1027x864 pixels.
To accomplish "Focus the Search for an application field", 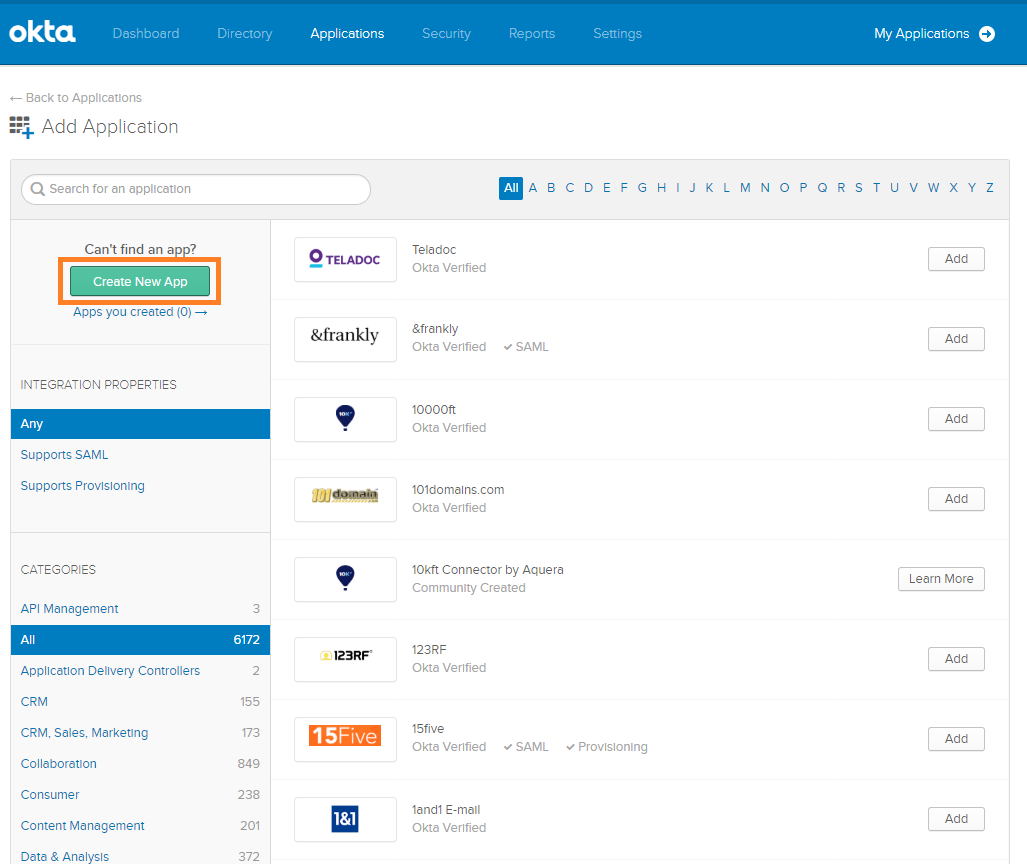I will pyautogui.click(x=196, y=189).
